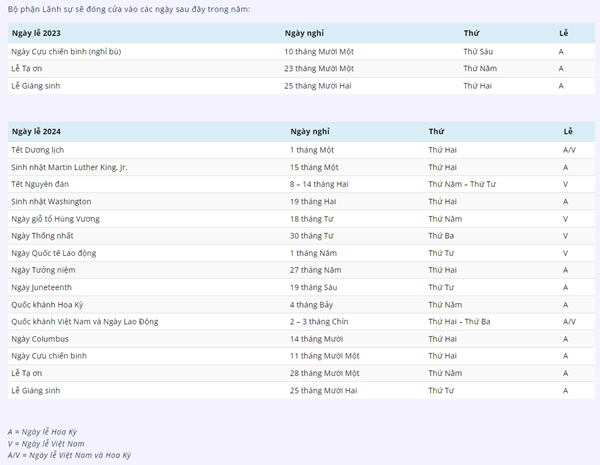The width and height of the screenshot is (600, 465).
Task: Select '10 tháng Mười Một' date cell
Action: 319,52
